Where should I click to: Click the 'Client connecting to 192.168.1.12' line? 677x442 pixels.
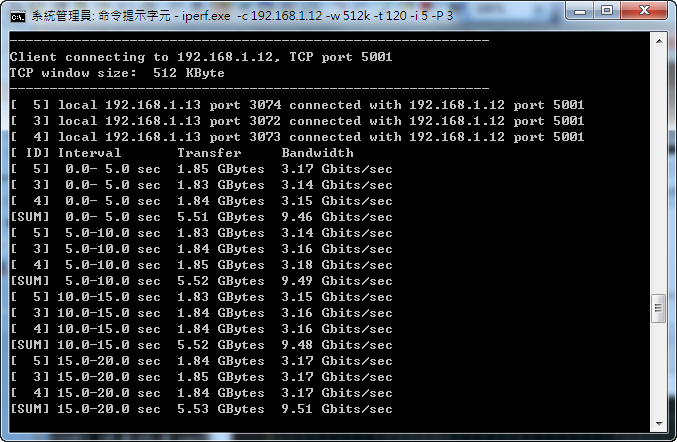201,57
